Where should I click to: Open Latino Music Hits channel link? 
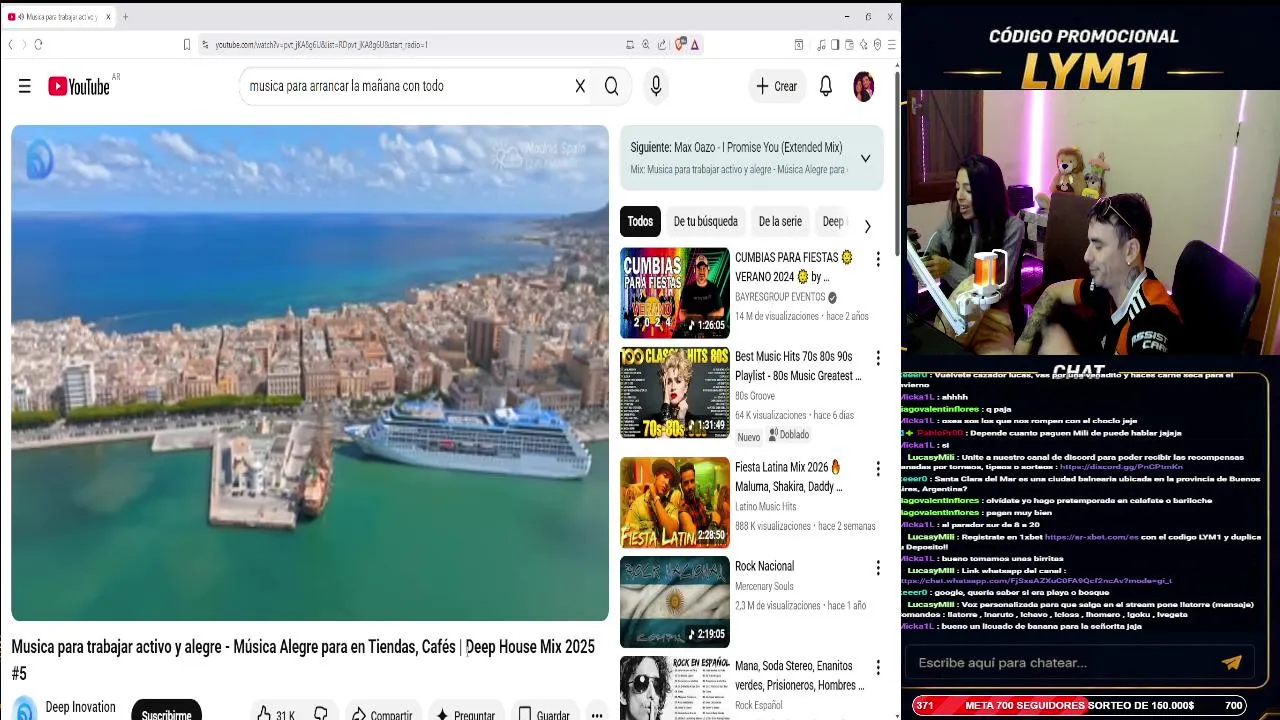click(766, 507)
